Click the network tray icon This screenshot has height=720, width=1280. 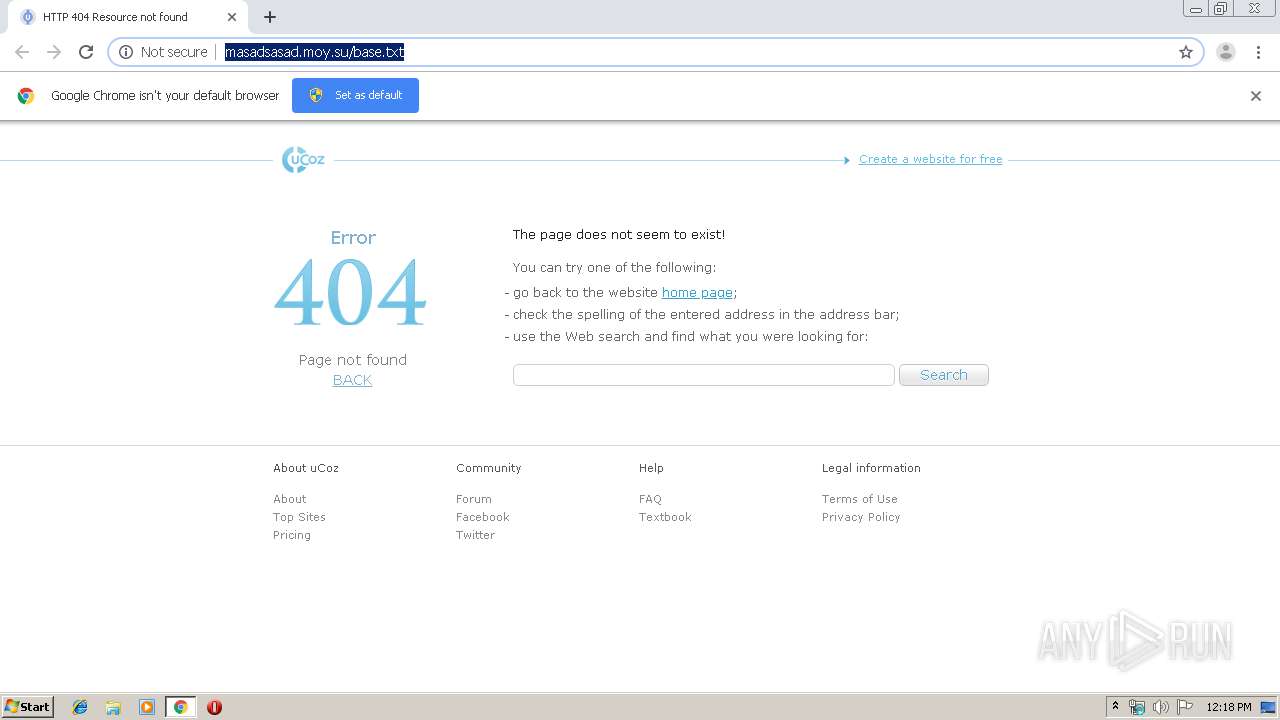[x=1137, y=707]
